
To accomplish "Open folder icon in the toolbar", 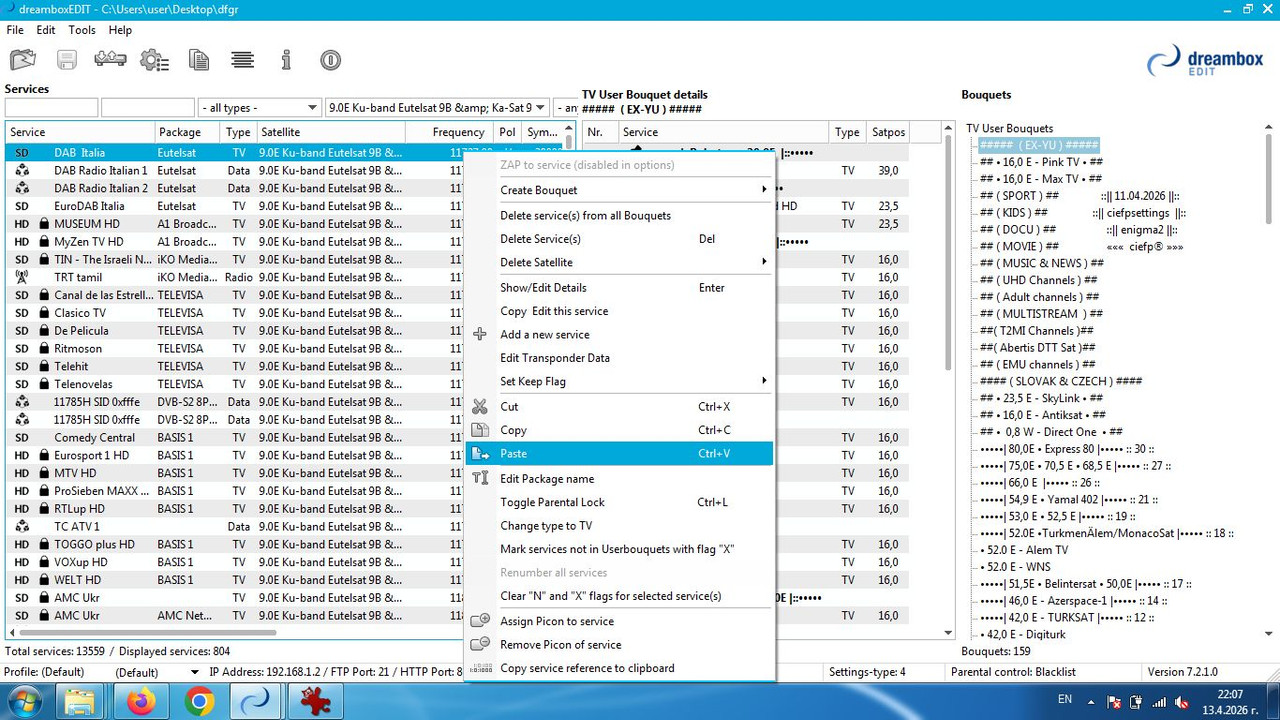I will point(23,60).
